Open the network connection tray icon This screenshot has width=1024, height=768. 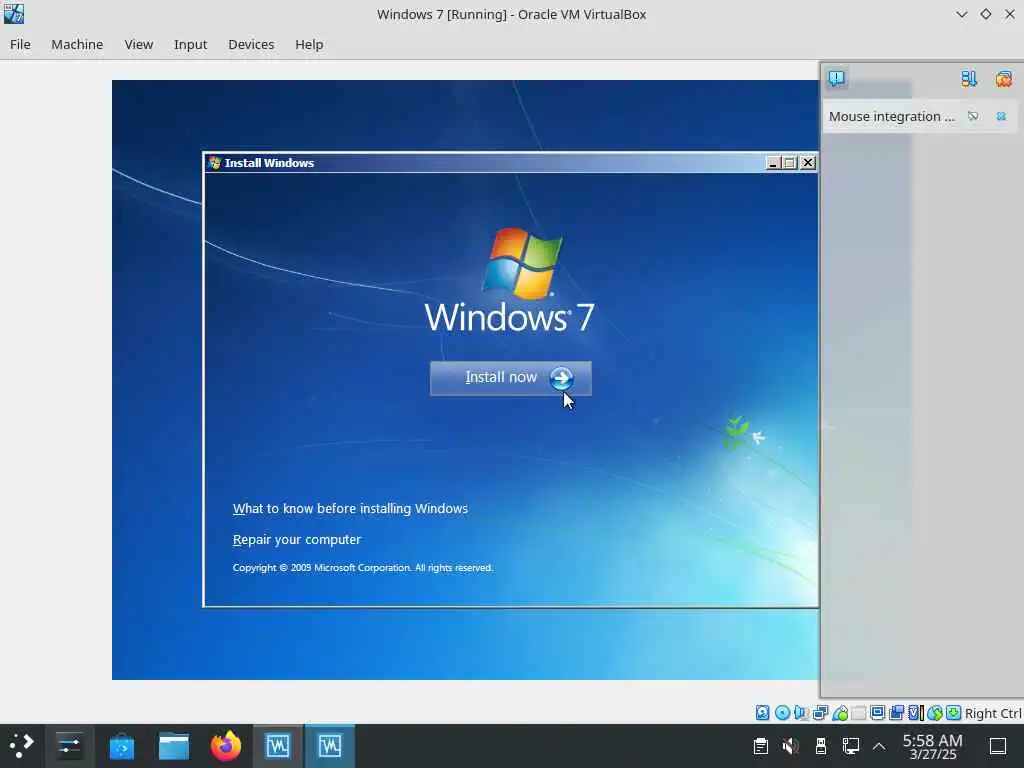point(850,746)
